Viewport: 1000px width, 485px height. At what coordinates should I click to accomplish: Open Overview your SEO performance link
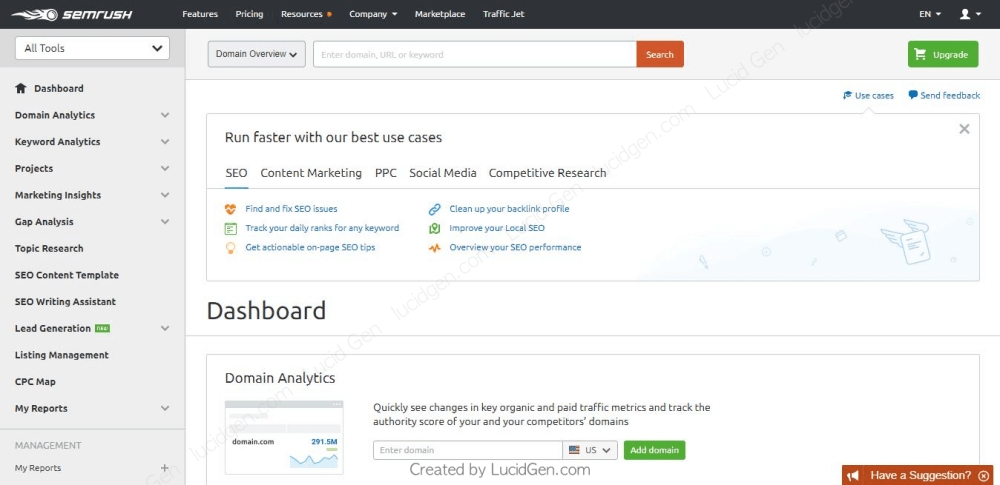pos(515,247)
